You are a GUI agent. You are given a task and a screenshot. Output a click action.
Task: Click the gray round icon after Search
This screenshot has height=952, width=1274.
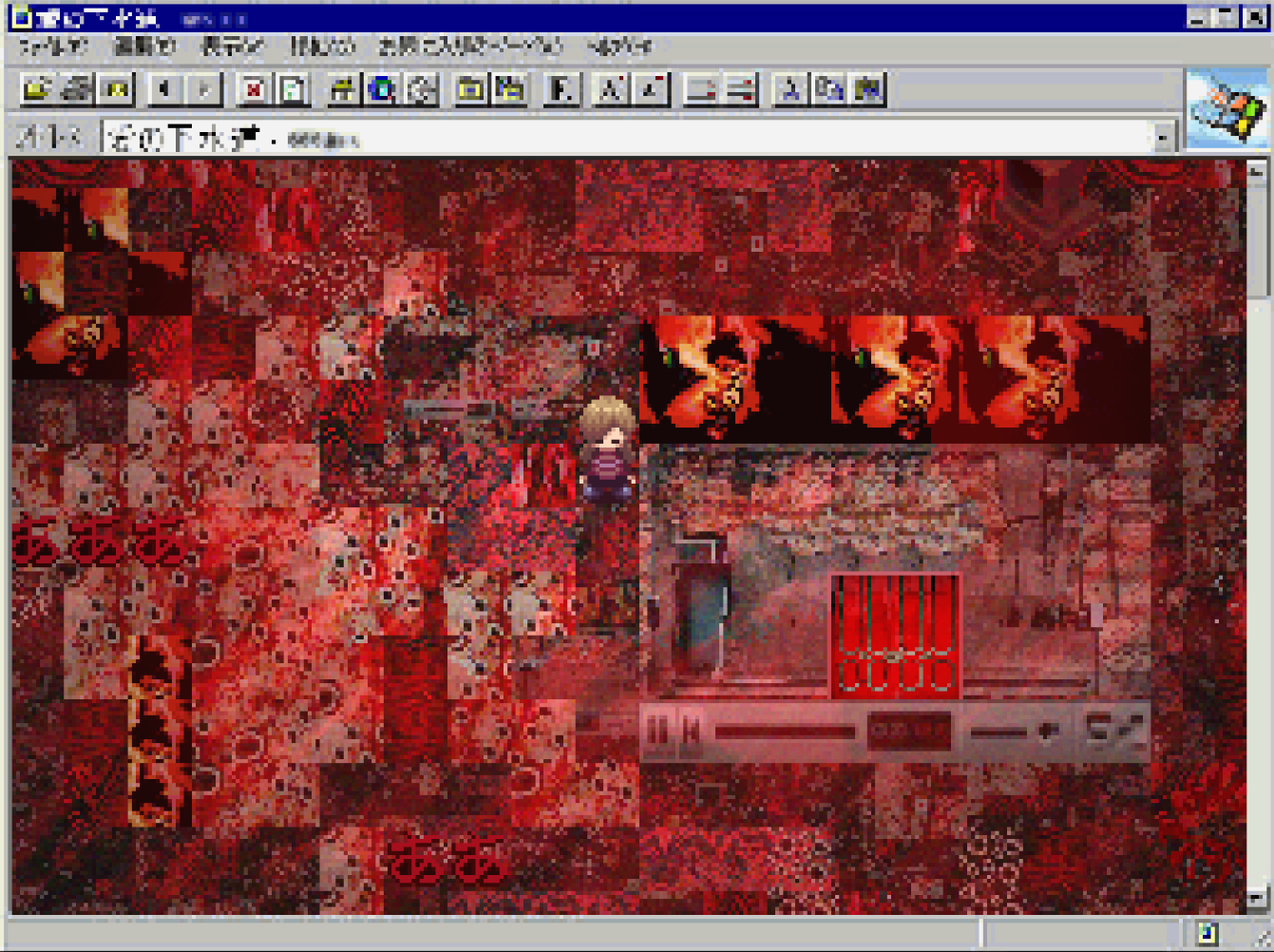pos(422,89)
